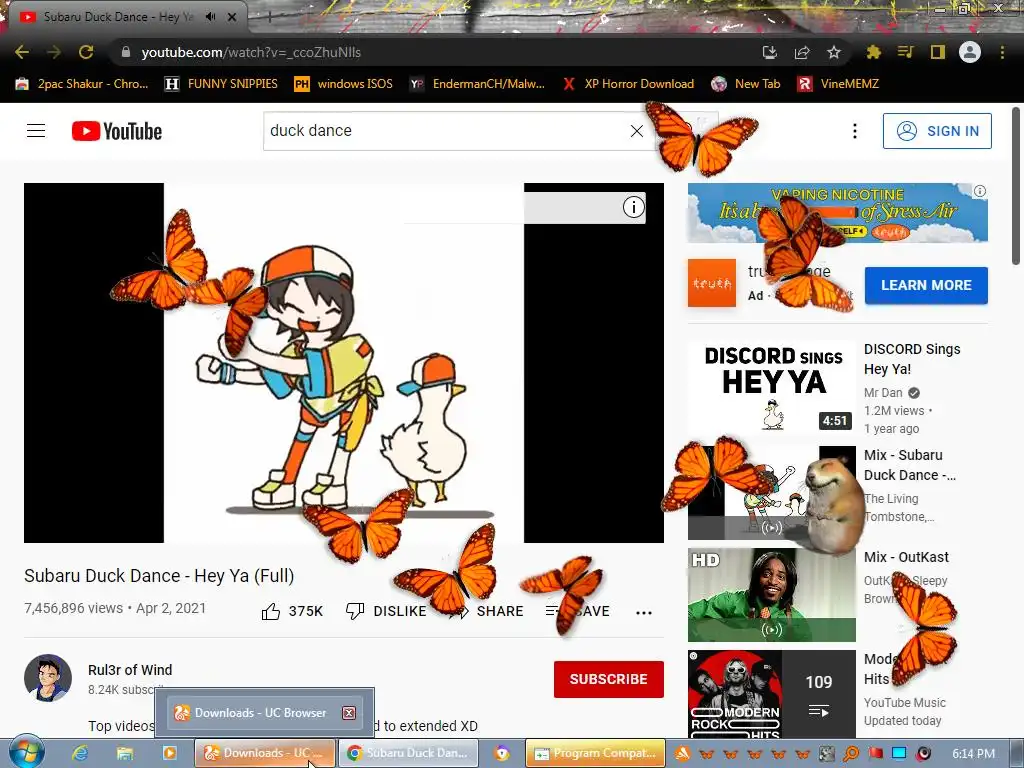Open the FUNNY SNIPPIES bookmark
Viewport: 1024px width, 768px height.
221,84
